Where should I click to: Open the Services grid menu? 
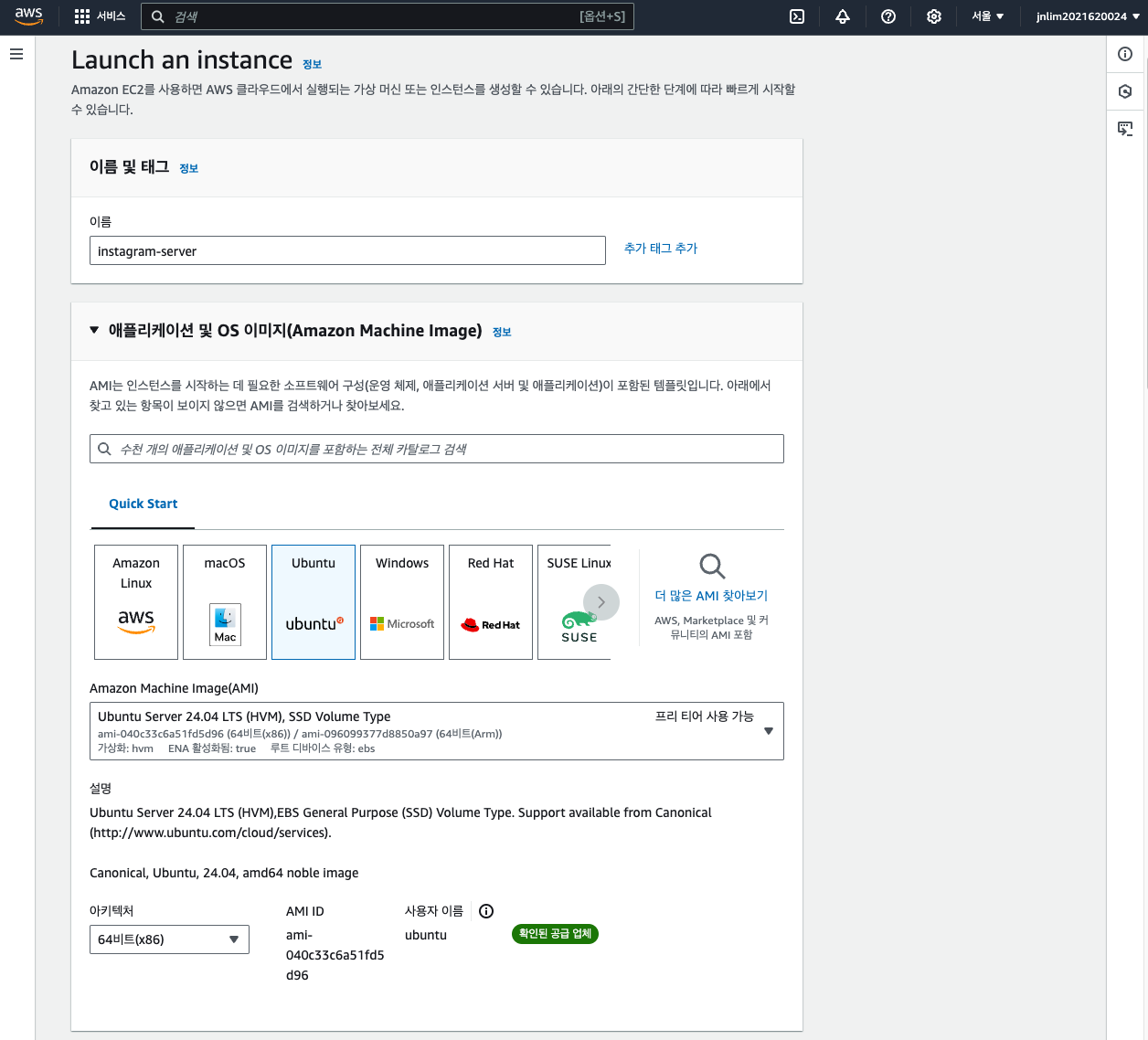coord(82,16)
